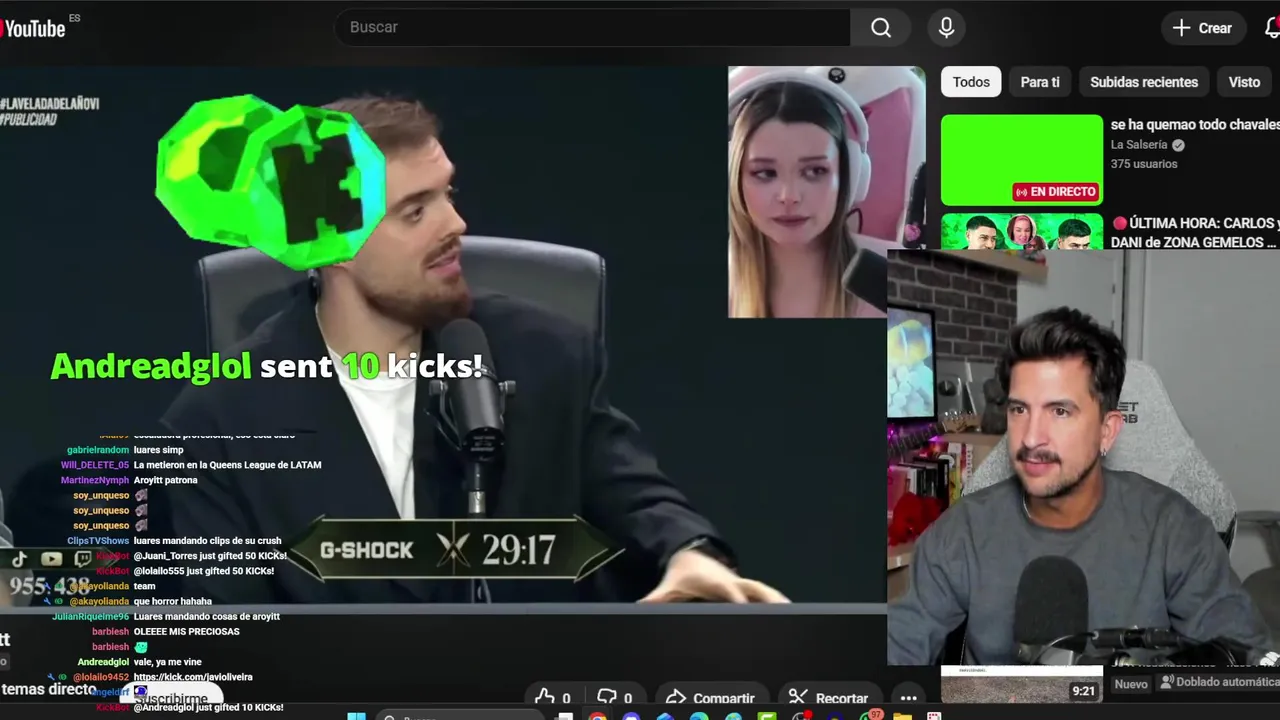The height and width of the screenshot is (720, 1280).
Task: Click the verified badge beside La Salsería
Action: coord(1178,145)
